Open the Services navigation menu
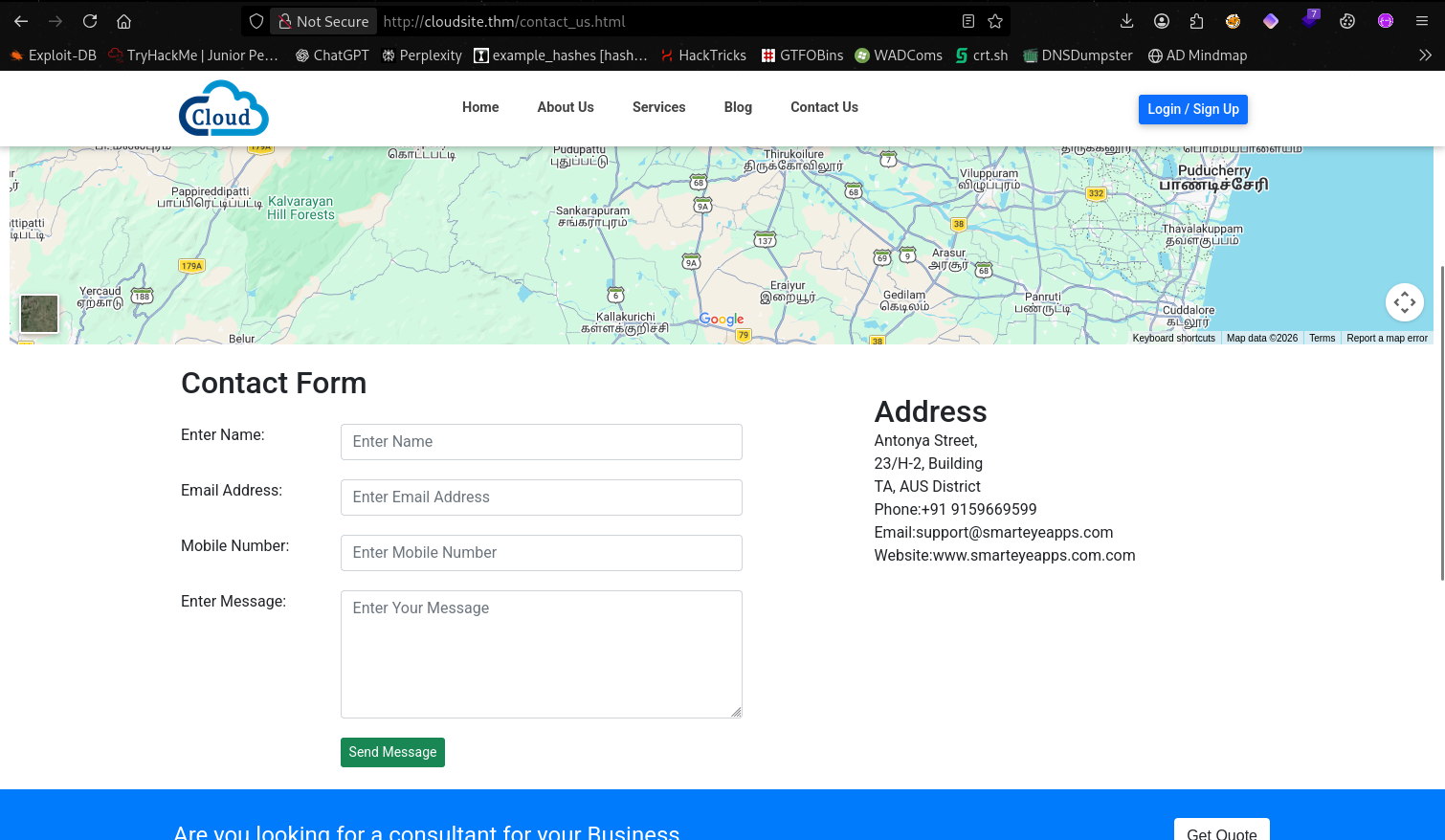The image size is (1445, 840). [x=658, y=107]
